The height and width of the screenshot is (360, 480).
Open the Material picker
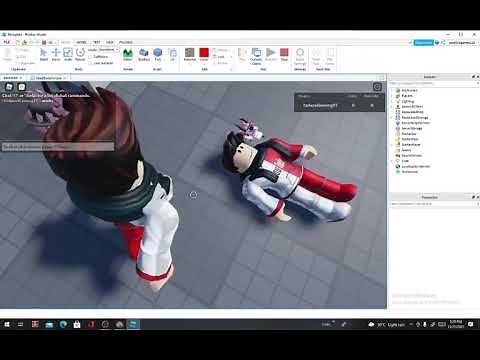(190, 55)
